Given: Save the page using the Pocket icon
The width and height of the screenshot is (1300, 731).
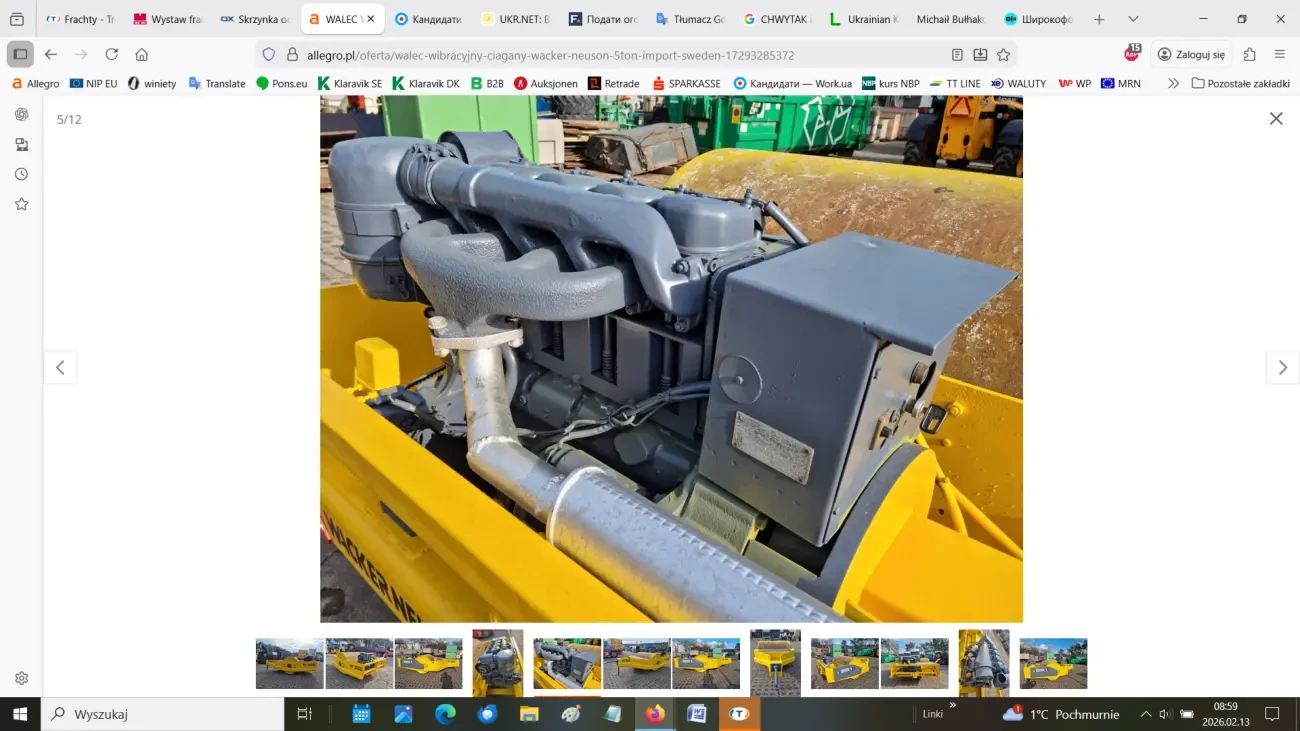Looking at the screenshot, I should click(x=980, y=54).
